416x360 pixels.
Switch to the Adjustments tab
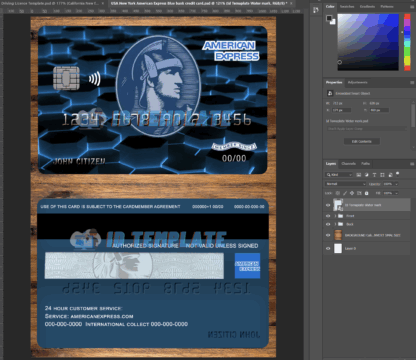coord(358,82)
